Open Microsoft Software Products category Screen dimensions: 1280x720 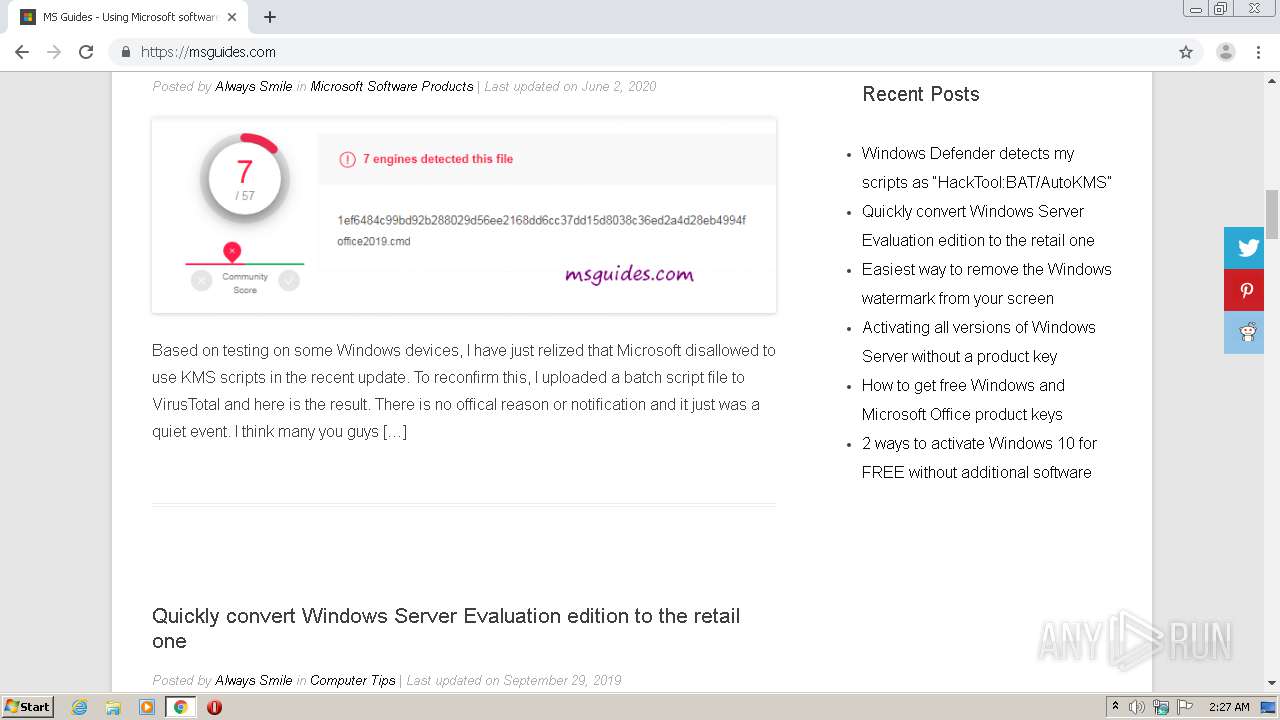click(392, 86)
